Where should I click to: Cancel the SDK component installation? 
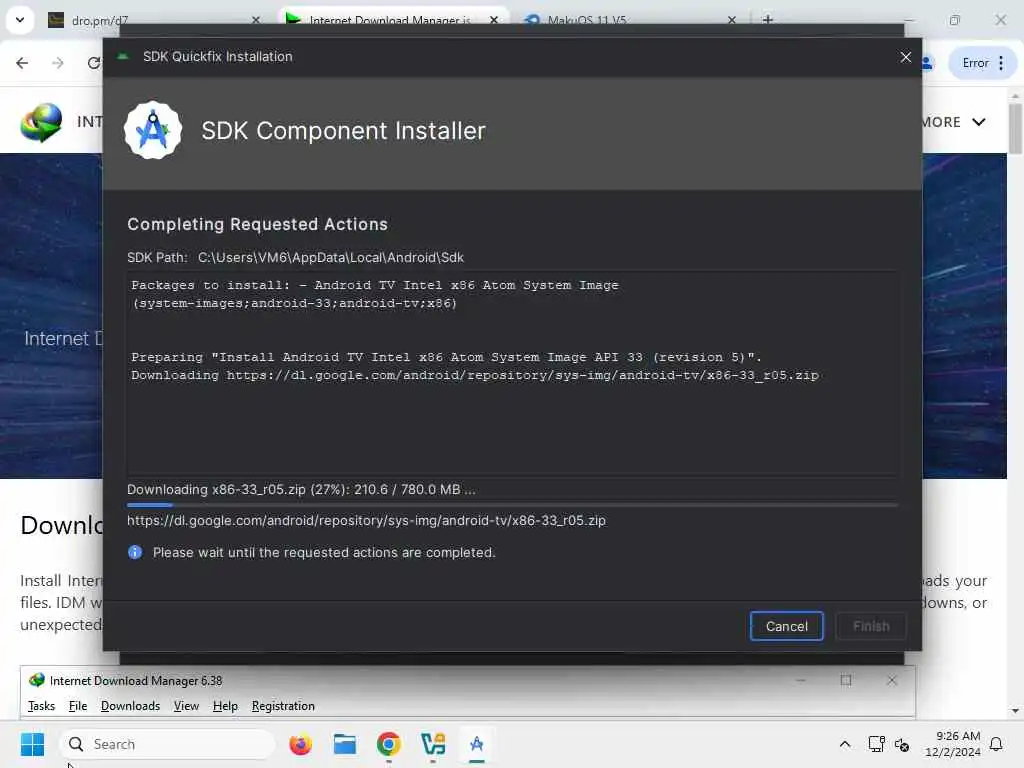786,626
